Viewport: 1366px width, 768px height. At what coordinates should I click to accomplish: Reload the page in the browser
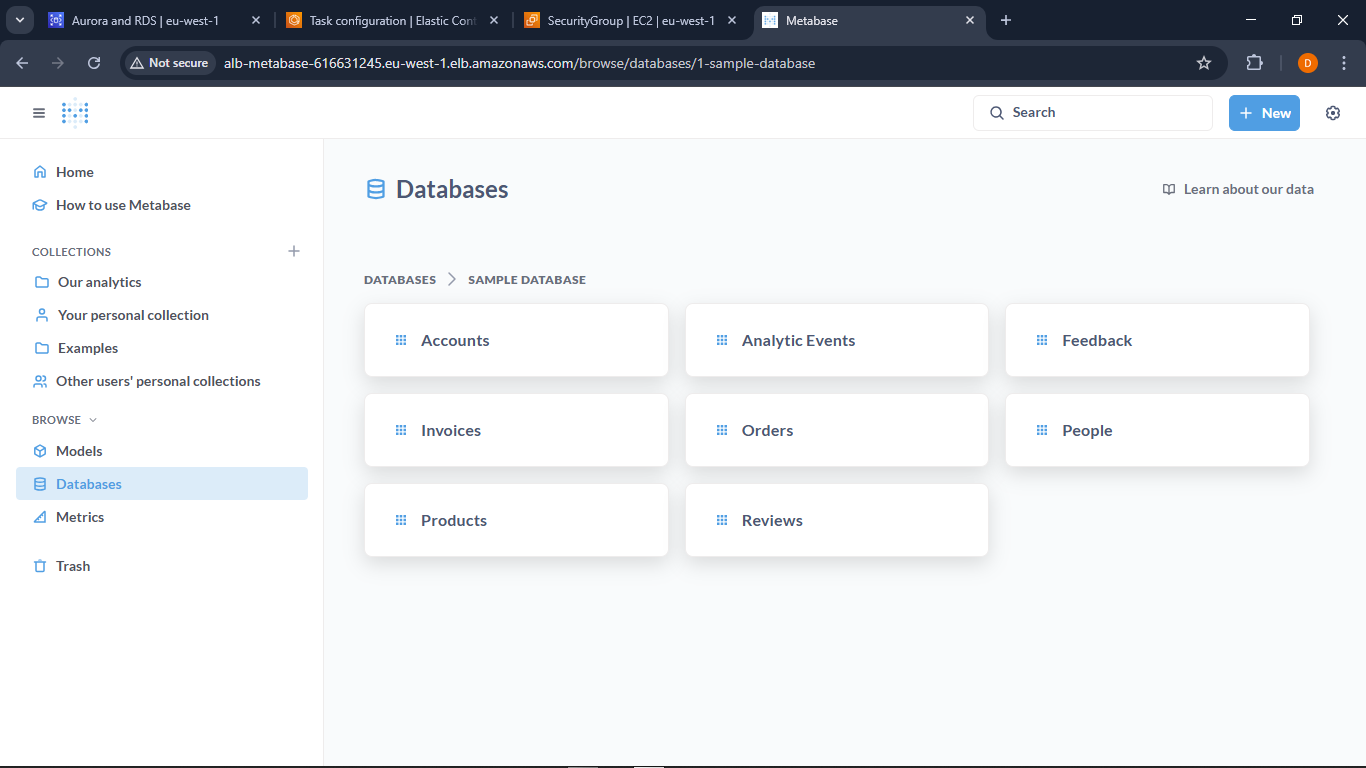(94, 63)
